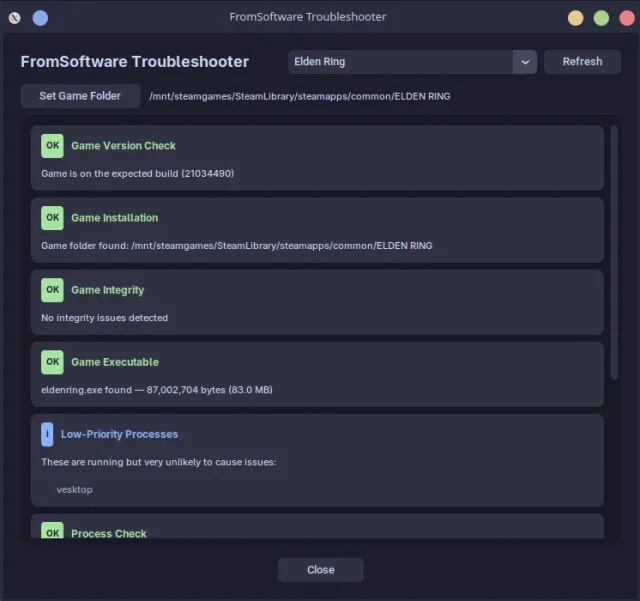Click the OK badge for Game Installation
This screenshot has width=640, height=601.
pos(52,218)
